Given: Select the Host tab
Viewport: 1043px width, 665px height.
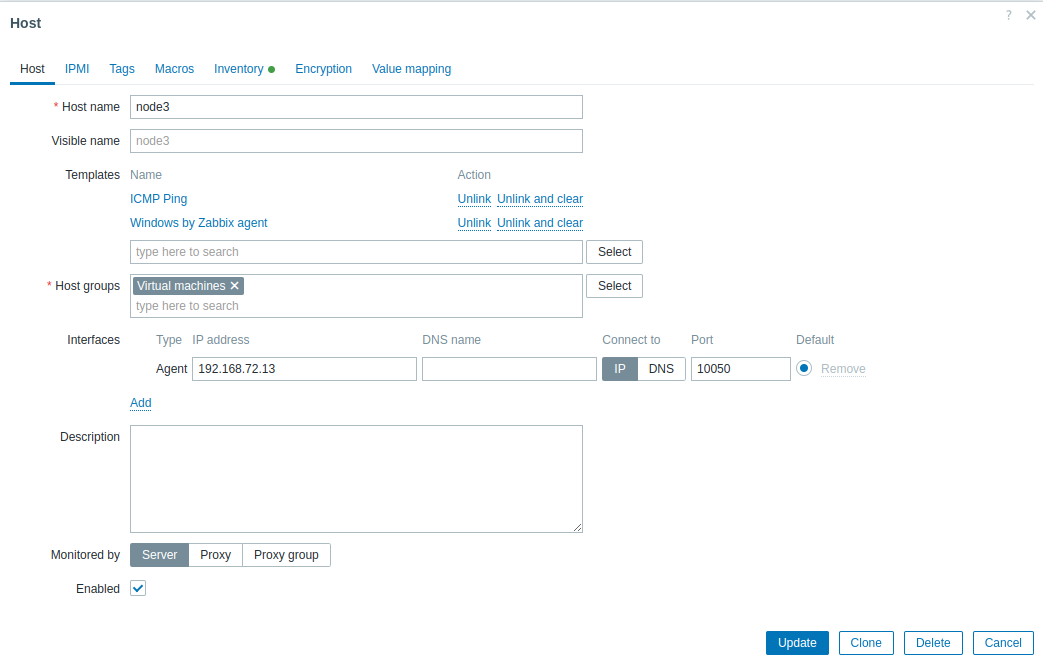Looking at the screenshot, I should click(x=32, y=69).
